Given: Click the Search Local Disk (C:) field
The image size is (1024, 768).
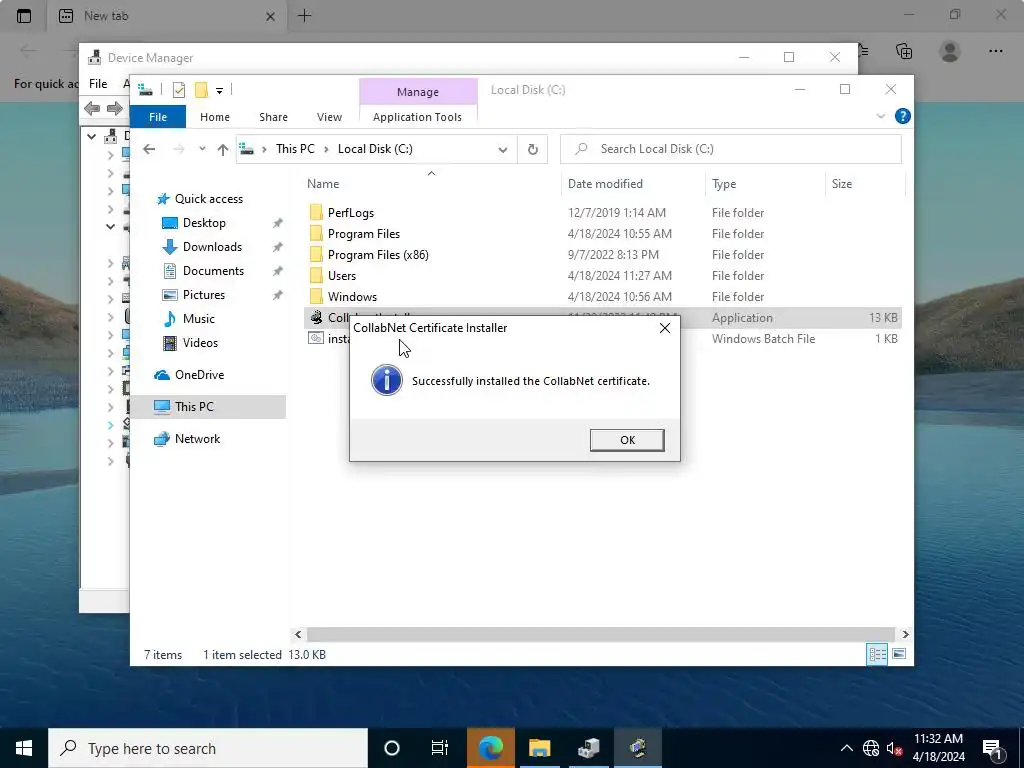Looking at the screenshot, I should [x=731, y=149].
